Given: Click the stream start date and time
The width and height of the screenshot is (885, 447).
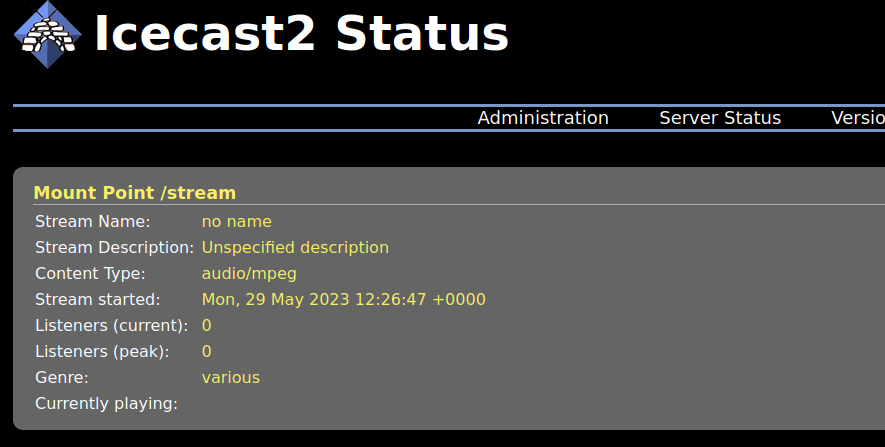Looking at the screenshot, I should (x=344, y=299).
